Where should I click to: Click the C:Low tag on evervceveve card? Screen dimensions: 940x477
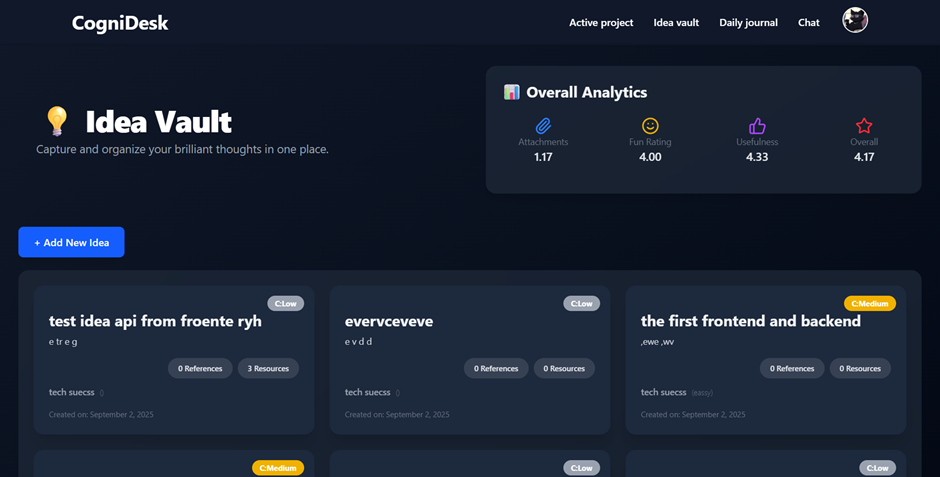click(582, 303)
